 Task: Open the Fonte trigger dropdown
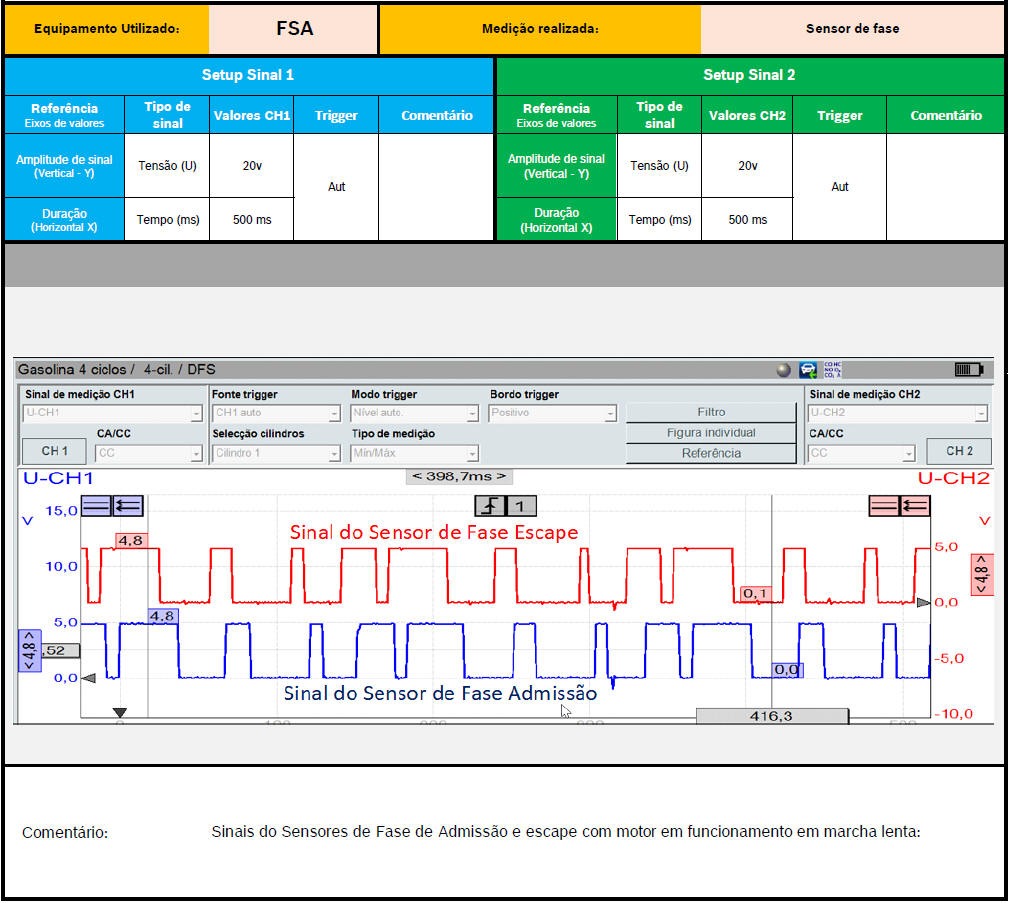point(276,413)
